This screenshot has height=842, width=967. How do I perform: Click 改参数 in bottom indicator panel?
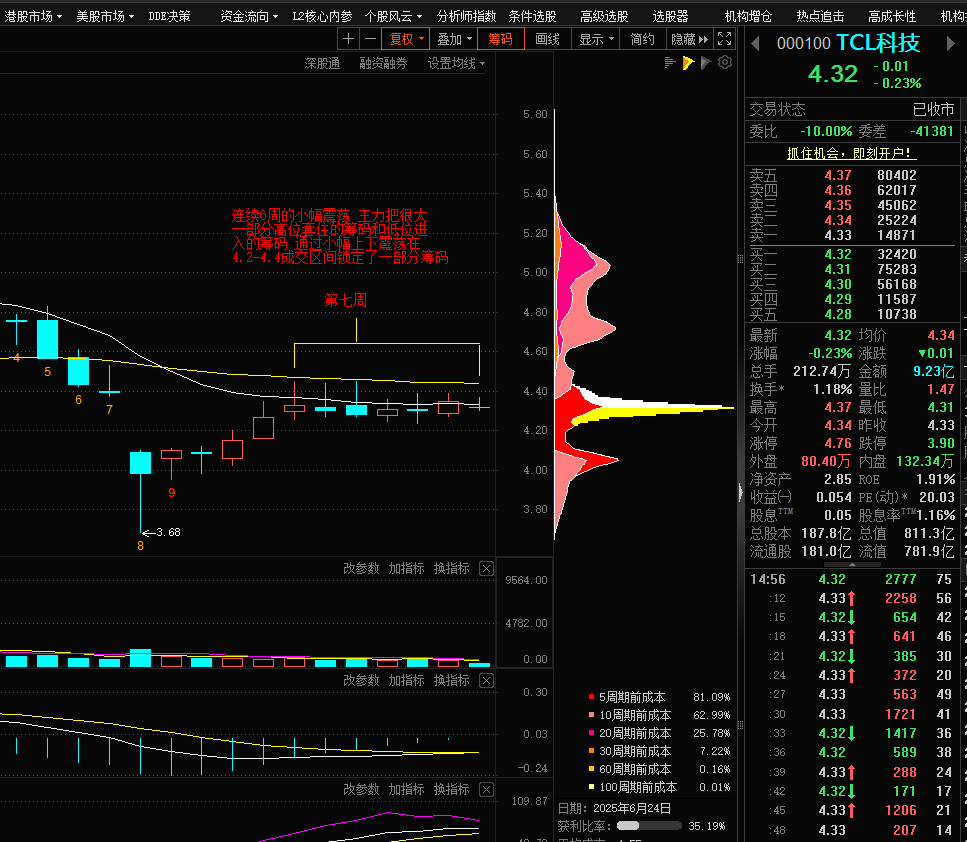[x=361, y=789]
